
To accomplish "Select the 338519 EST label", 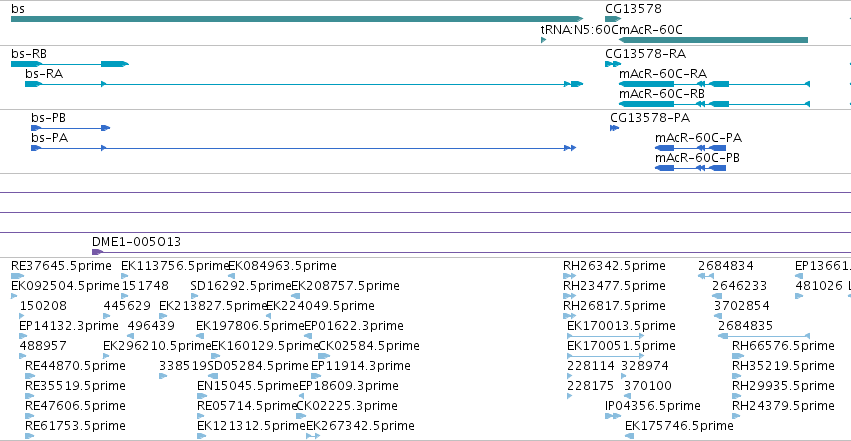I will point(183,366).
